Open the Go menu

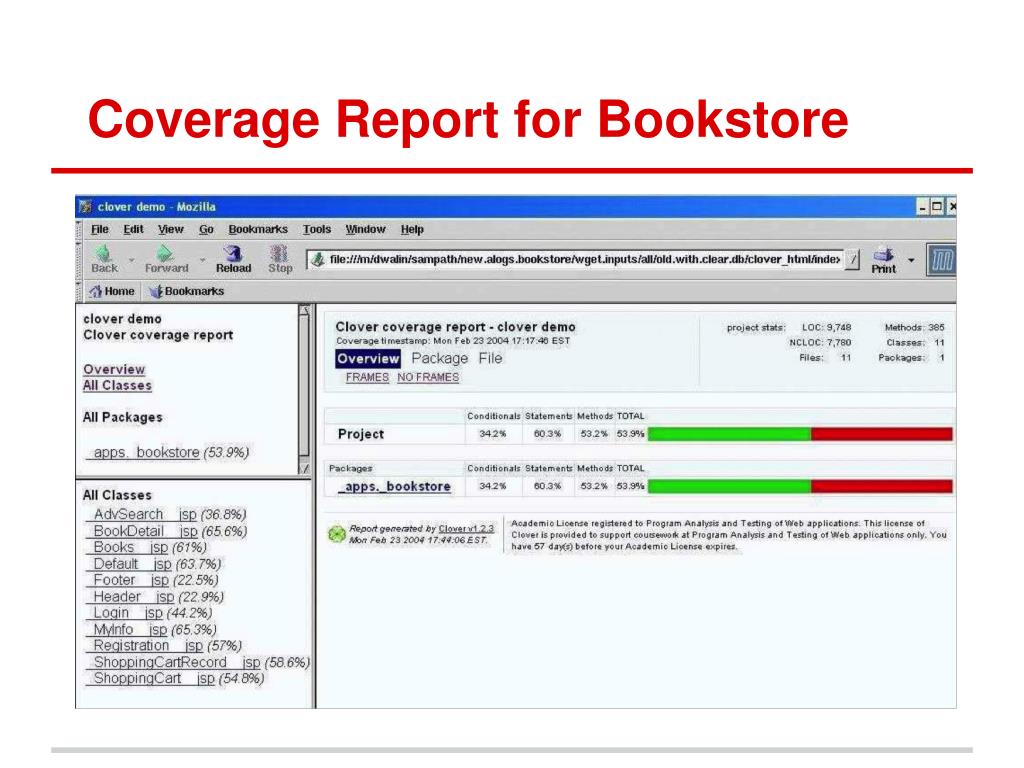click(x=206, y=229)
